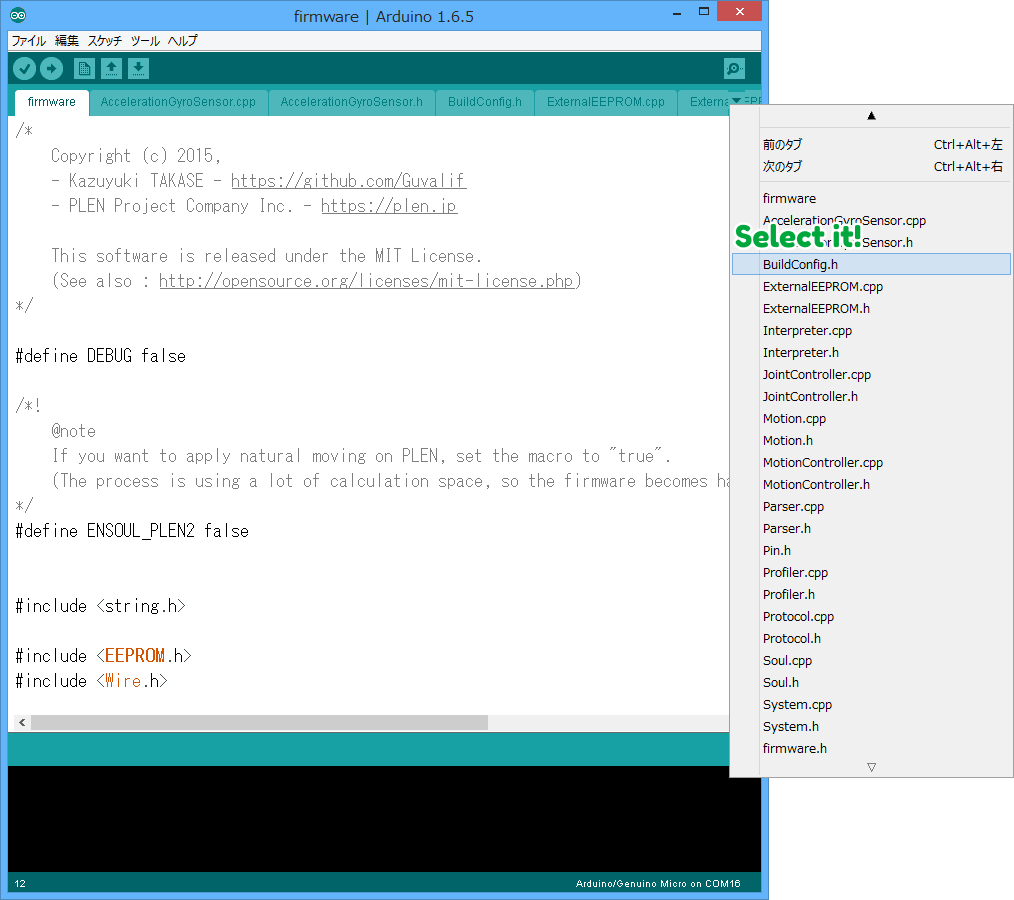
Task: Select MotionController.cpp in the list
Action: (x=871, y=462)
